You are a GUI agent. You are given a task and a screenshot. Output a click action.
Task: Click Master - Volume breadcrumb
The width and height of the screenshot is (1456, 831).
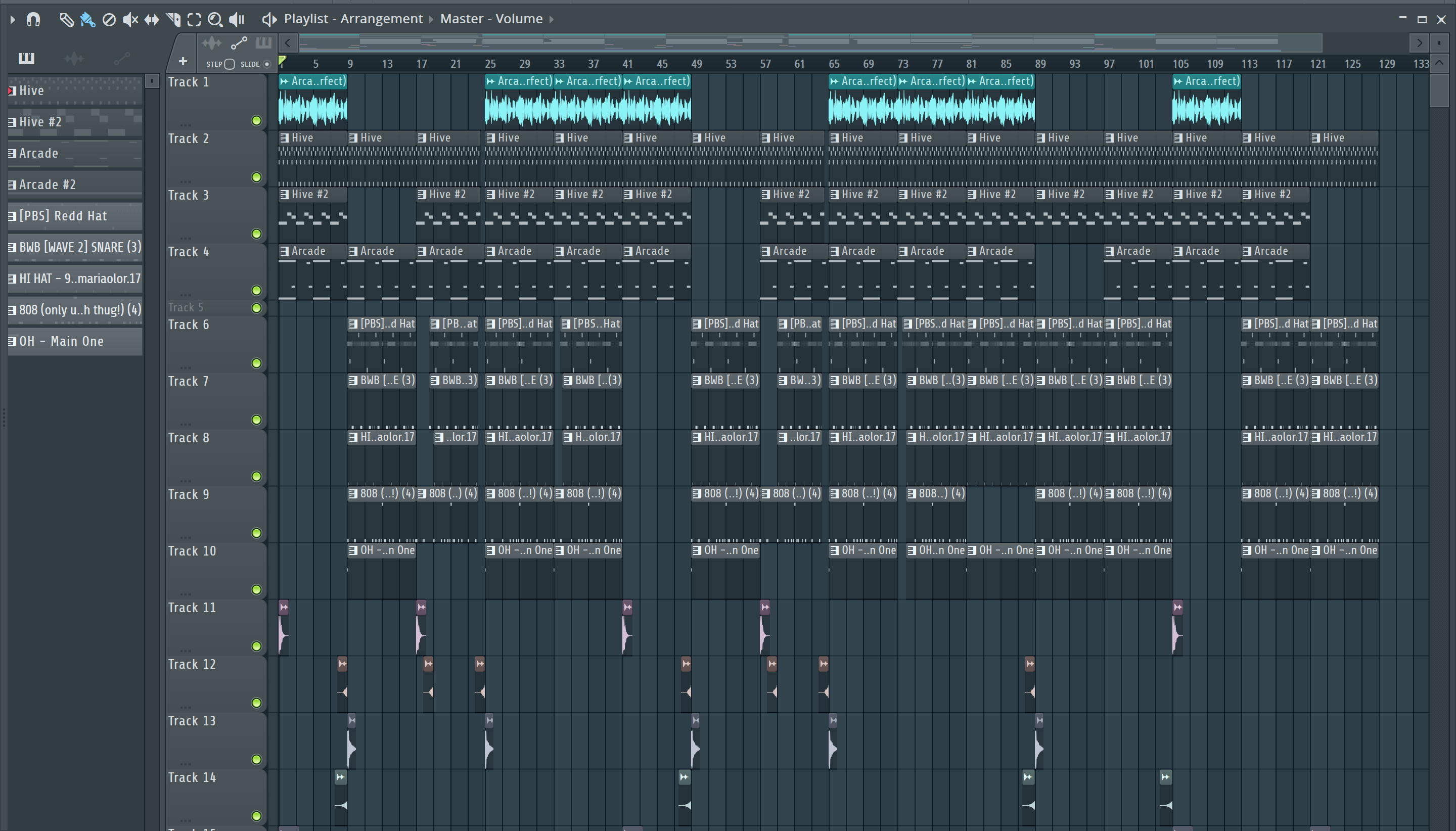pos(491,19)
